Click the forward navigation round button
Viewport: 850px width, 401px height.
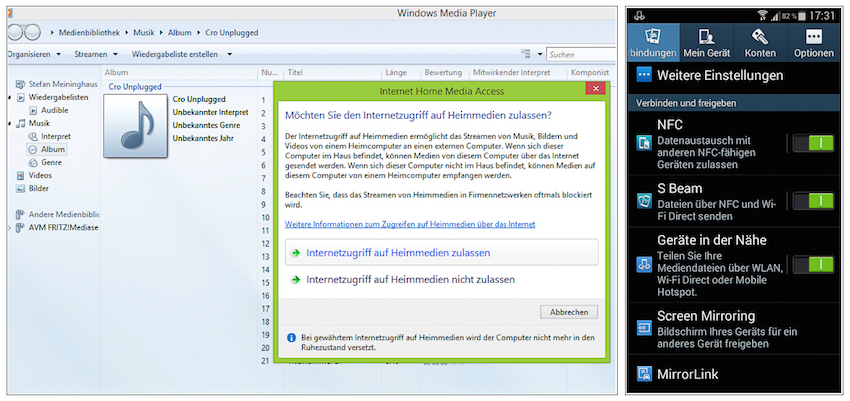pos(33,33)
